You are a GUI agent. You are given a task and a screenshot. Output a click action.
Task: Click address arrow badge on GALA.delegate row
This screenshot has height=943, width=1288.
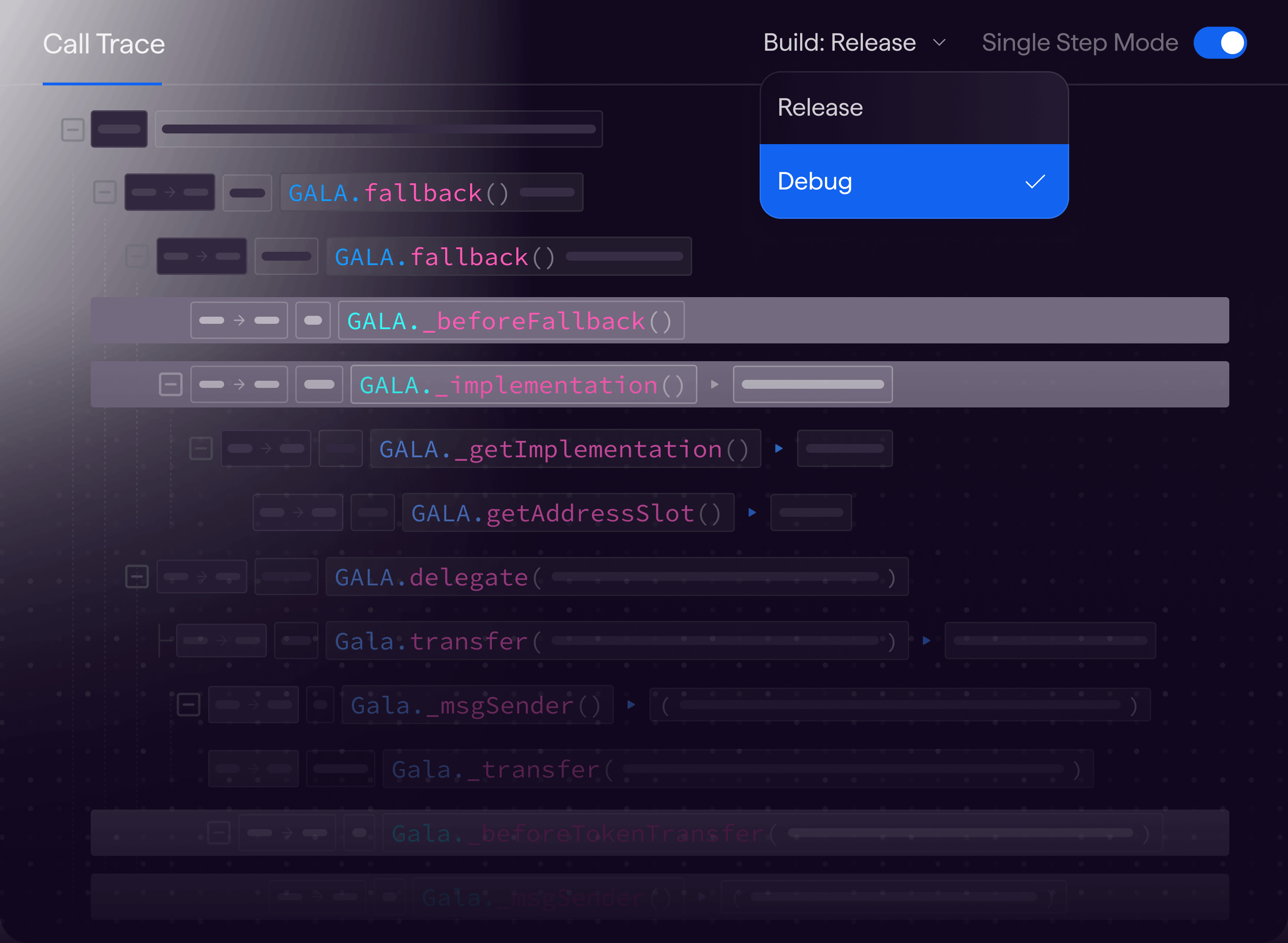tap(202, 576)
